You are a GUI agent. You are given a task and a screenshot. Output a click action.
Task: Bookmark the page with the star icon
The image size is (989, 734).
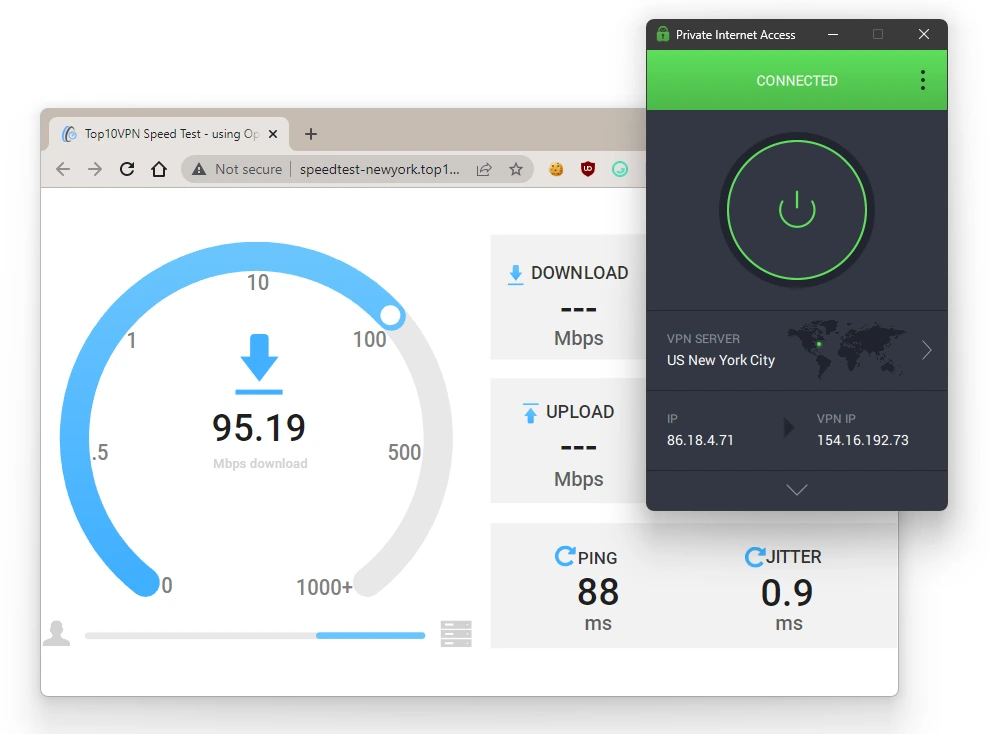point(516,170)
